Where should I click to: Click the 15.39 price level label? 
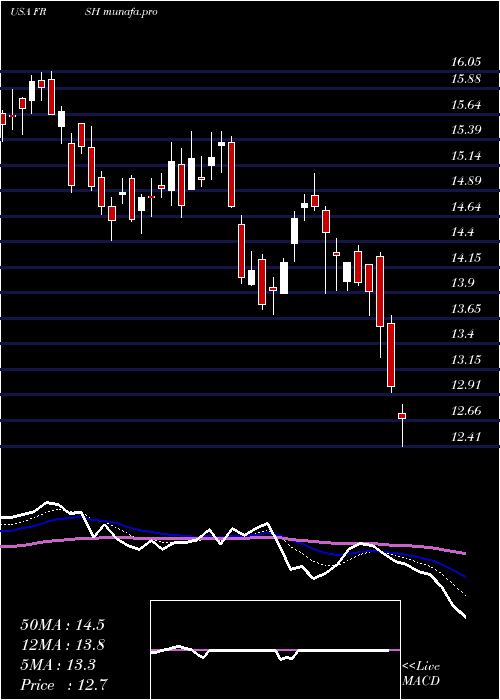[466, 130]
